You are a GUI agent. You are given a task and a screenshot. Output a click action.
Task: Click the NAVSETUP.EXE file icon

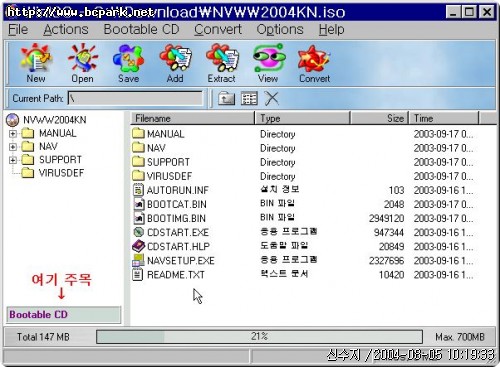pyautogui.click(x=138, y=260)
